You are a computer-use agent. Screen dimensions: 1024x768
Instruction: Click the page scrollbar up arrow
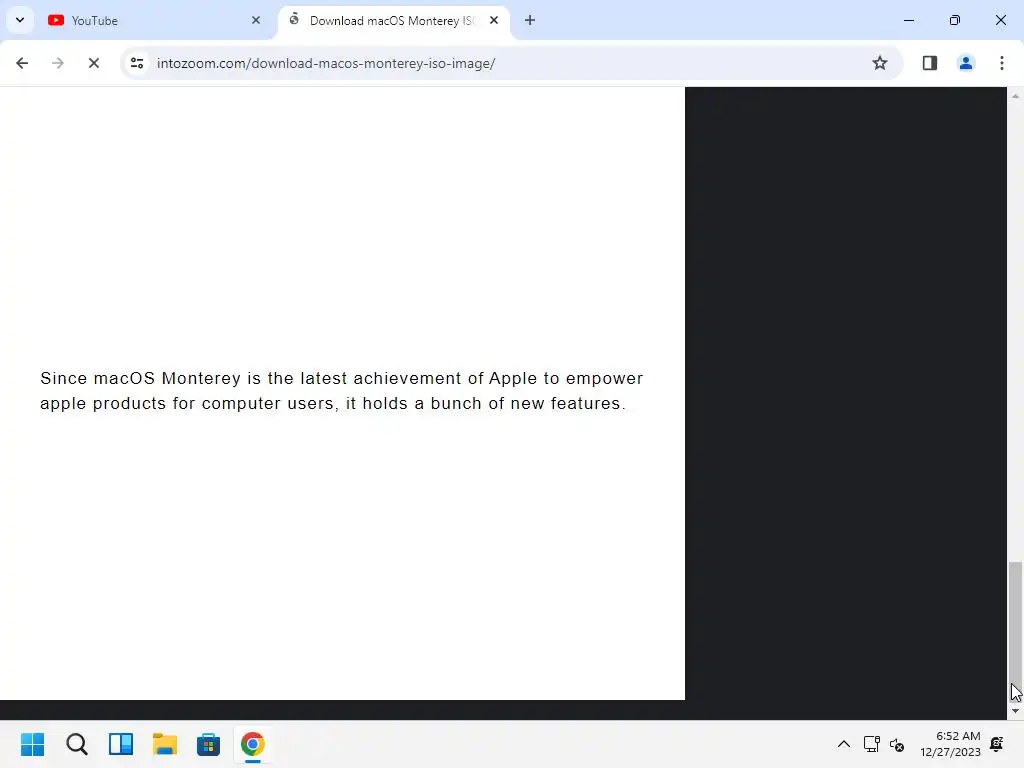pyautogui.click(x=1015, y=95)
